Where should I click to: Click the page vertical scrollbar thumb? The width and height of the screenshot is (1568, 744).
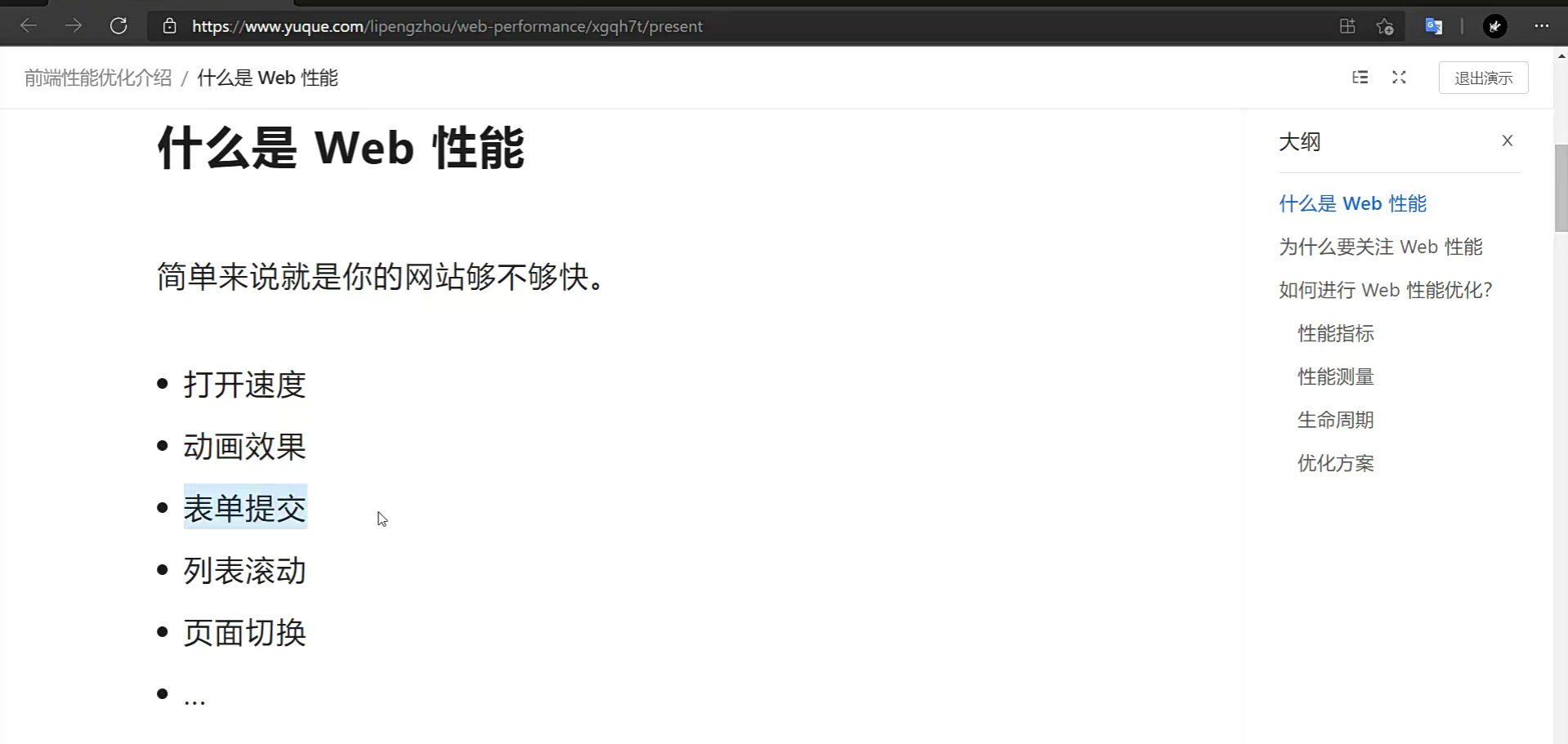tap(1560, 188)
